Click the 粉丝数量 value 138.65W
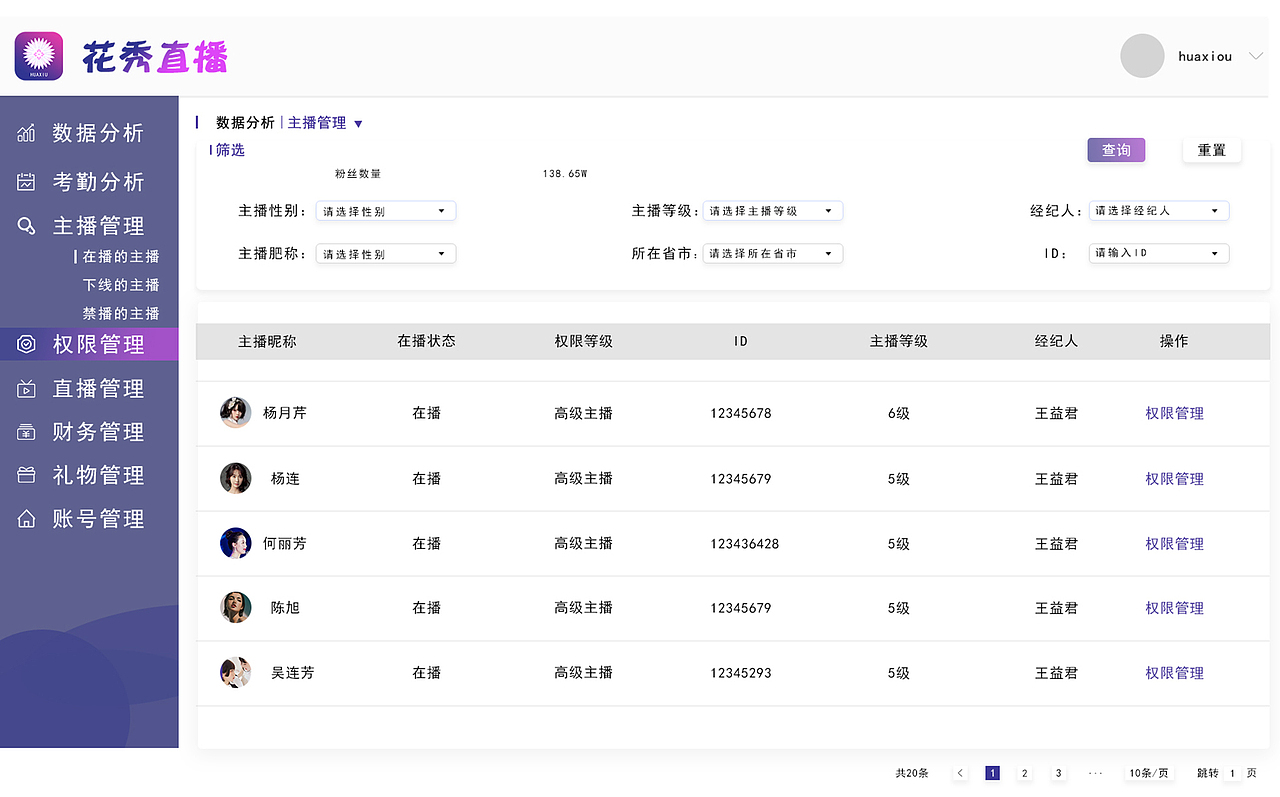This screenshot has width=1280, height=797. pyautogui.click(x=565, y=174)
